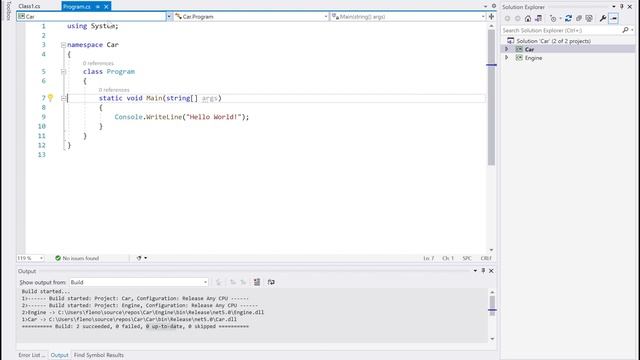Image resolution: width=640 pixels, height=360 pixels.
Task: Collapse the namespace Car block
Action: click(x=63, y=45)
